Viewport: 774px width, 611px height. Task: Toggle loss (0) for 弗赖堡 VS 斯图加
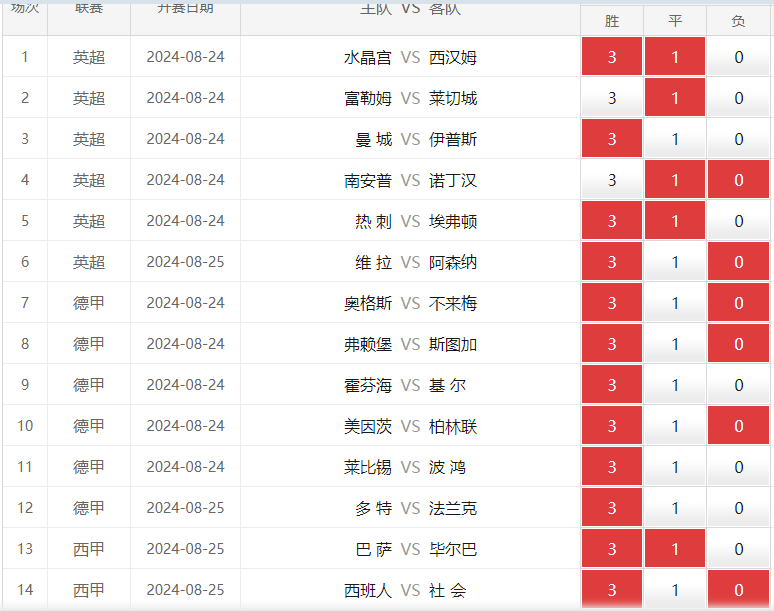pos(738,344)
